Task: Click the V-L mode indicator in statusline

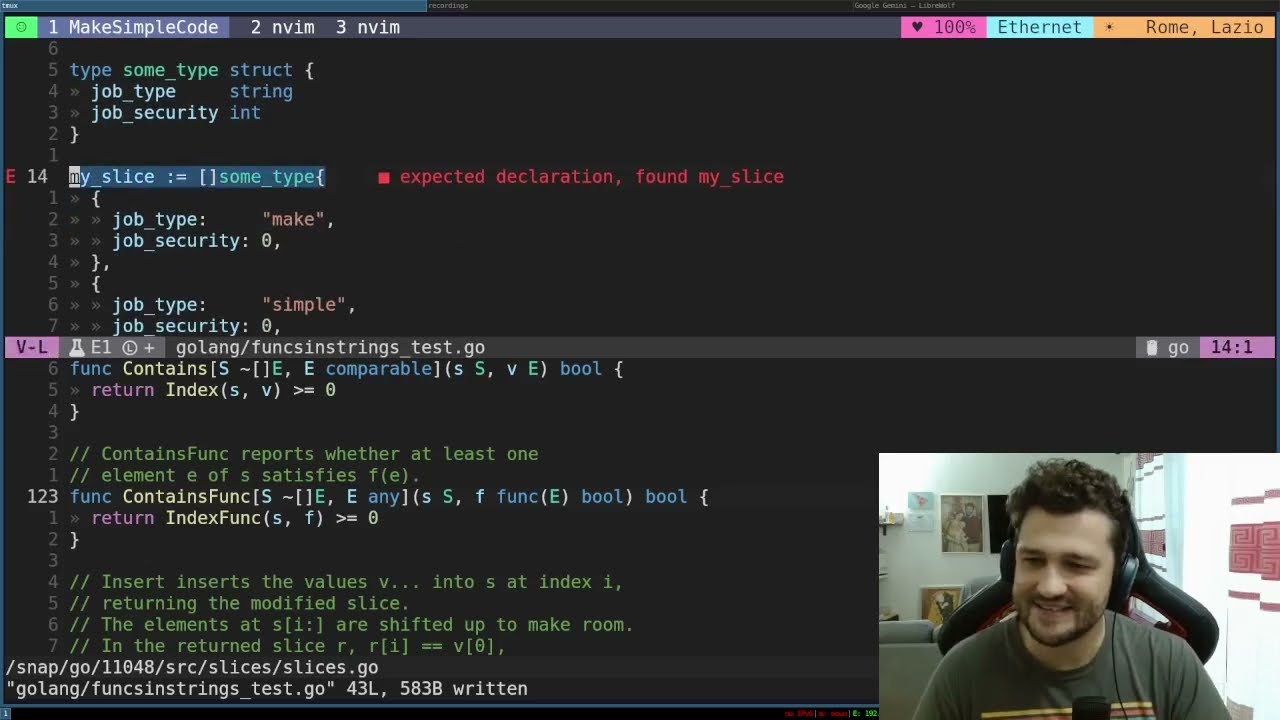Action: tap(31, 347)
